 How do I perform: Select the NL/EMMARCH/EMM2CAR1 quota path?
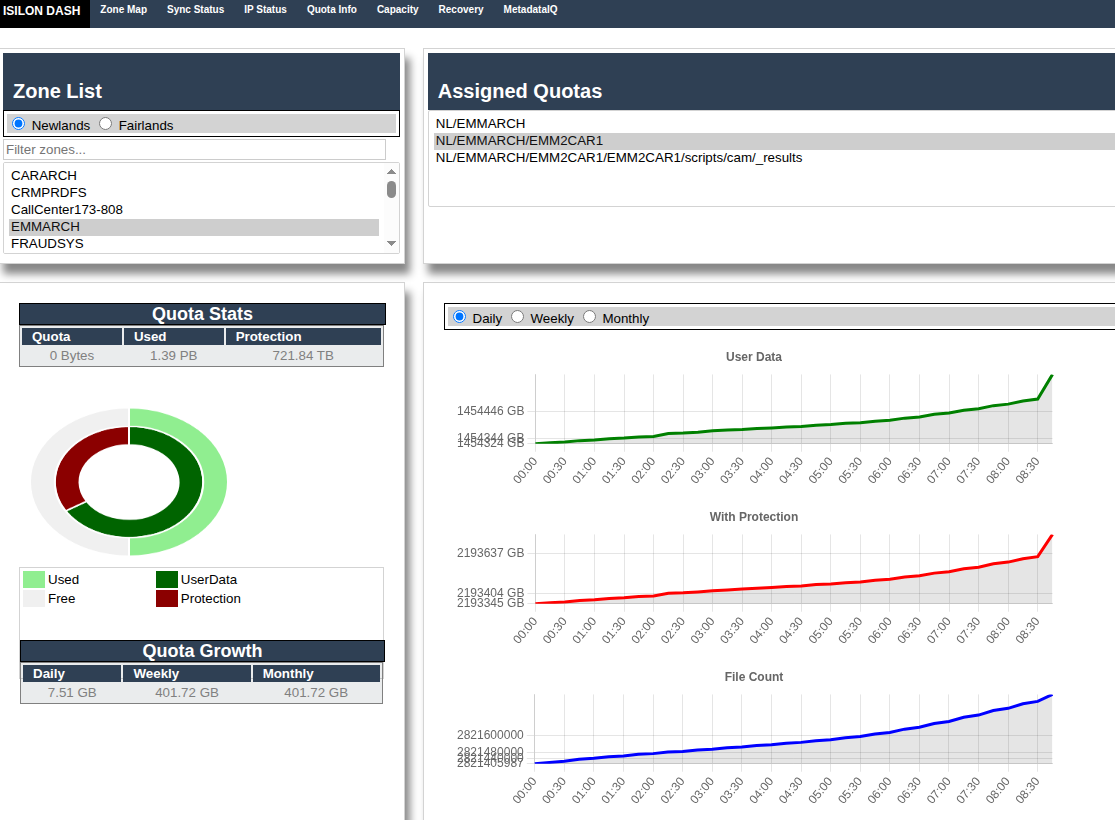point(774,140)
